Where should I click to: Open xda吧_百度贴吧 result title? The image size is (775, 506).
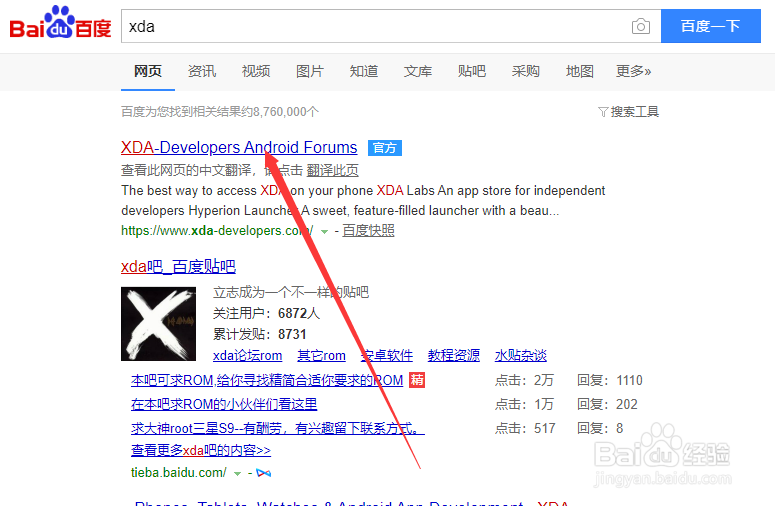(178, 266)
